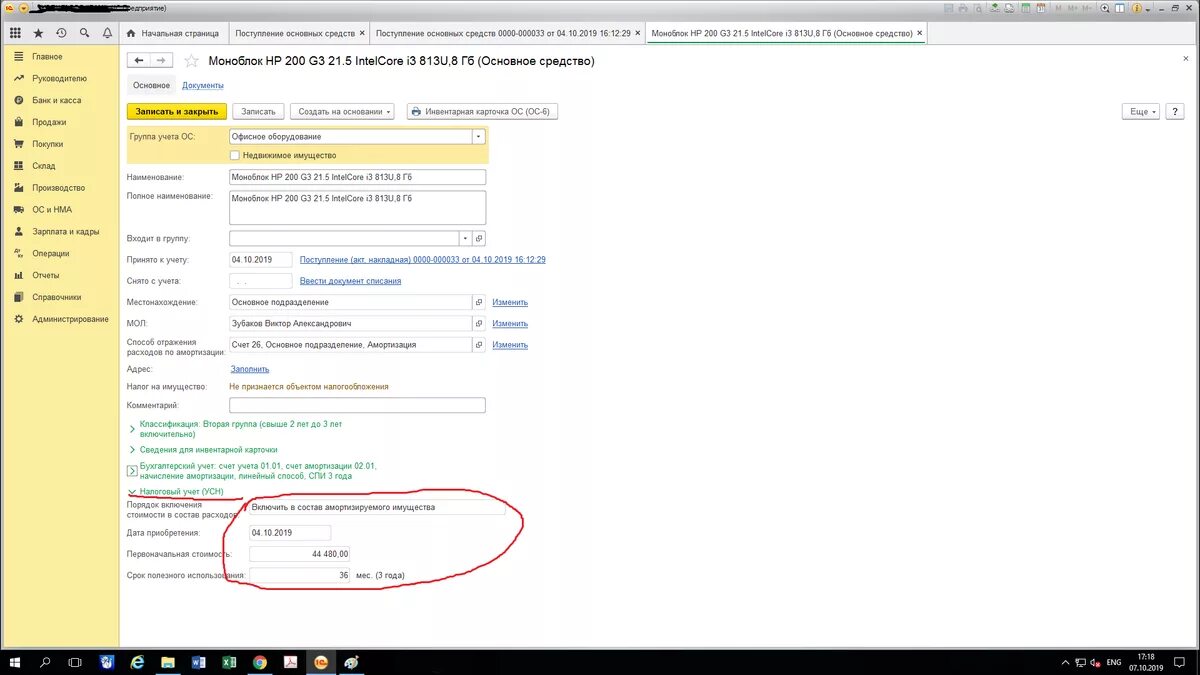The height and width of the screenshot is (675, 1200).
Task: Open the Банк и касса section
Action: tap(56, 100)
